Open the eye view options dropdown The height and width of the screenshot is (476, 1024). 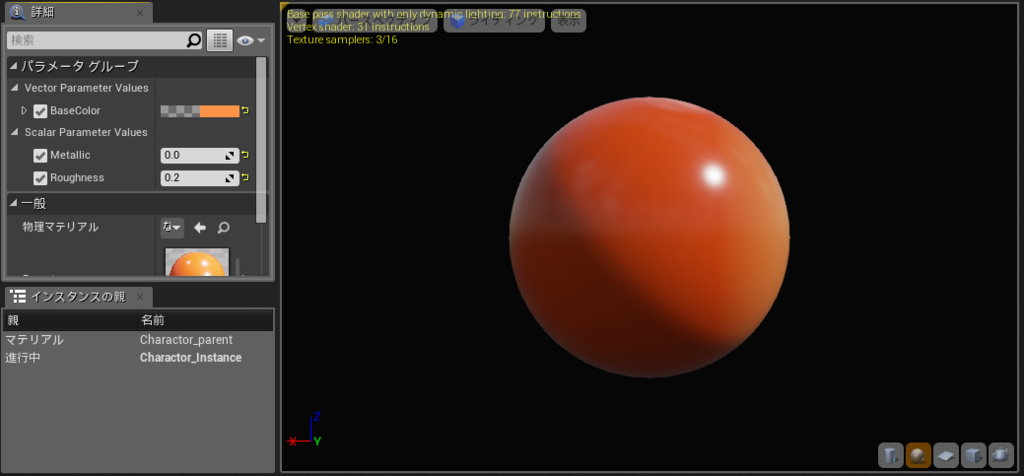point(251,40)
